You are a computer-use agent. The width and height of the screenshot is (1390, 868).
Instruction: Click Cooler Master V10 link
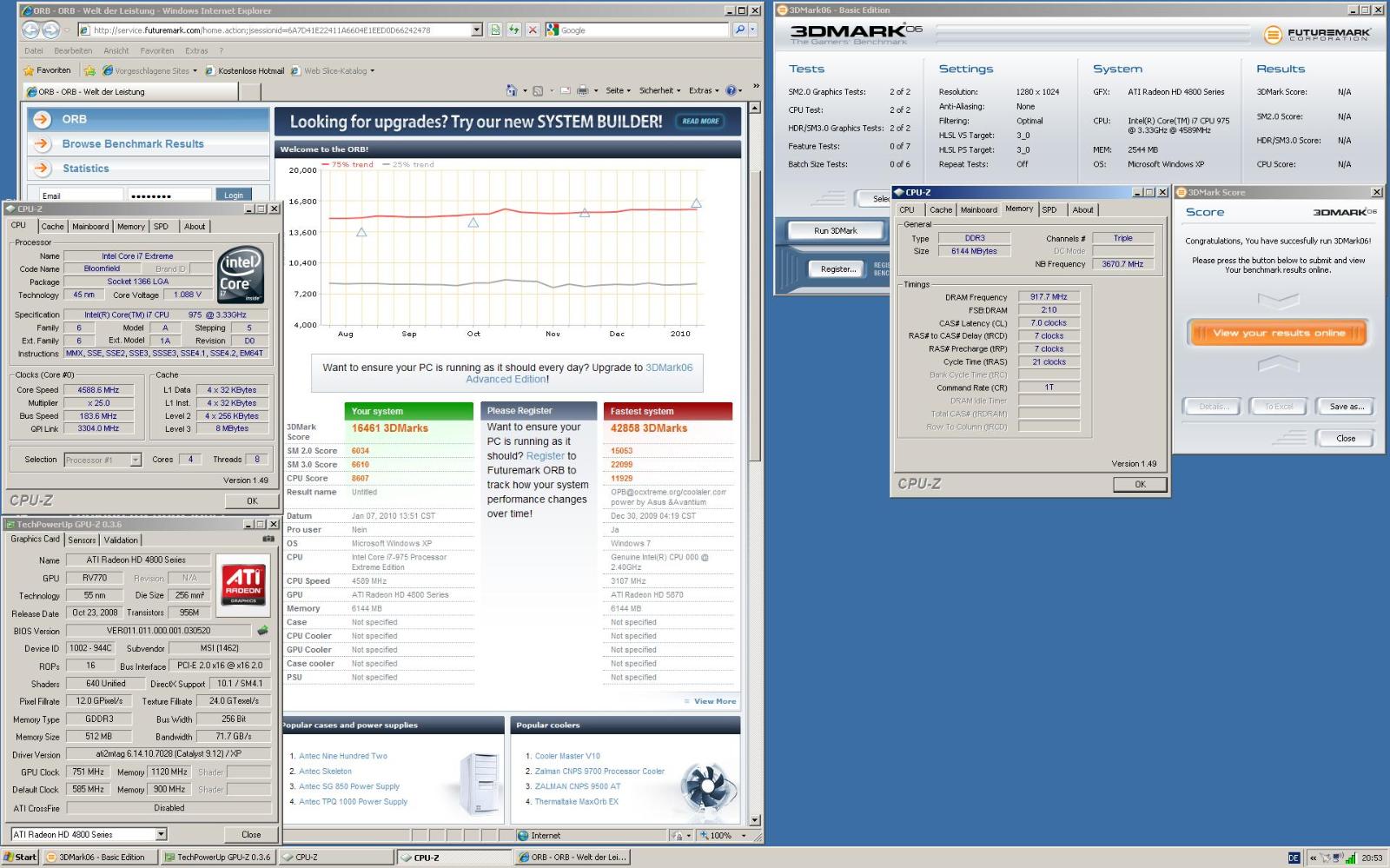click(567, 756)
